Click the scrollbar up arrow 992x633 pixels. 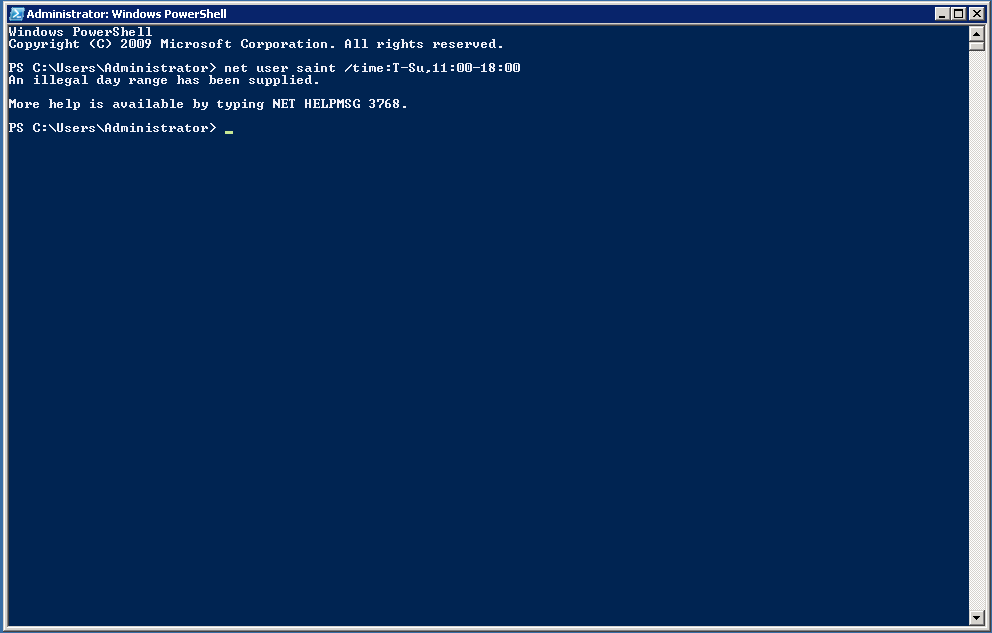[x=976, y=34]
